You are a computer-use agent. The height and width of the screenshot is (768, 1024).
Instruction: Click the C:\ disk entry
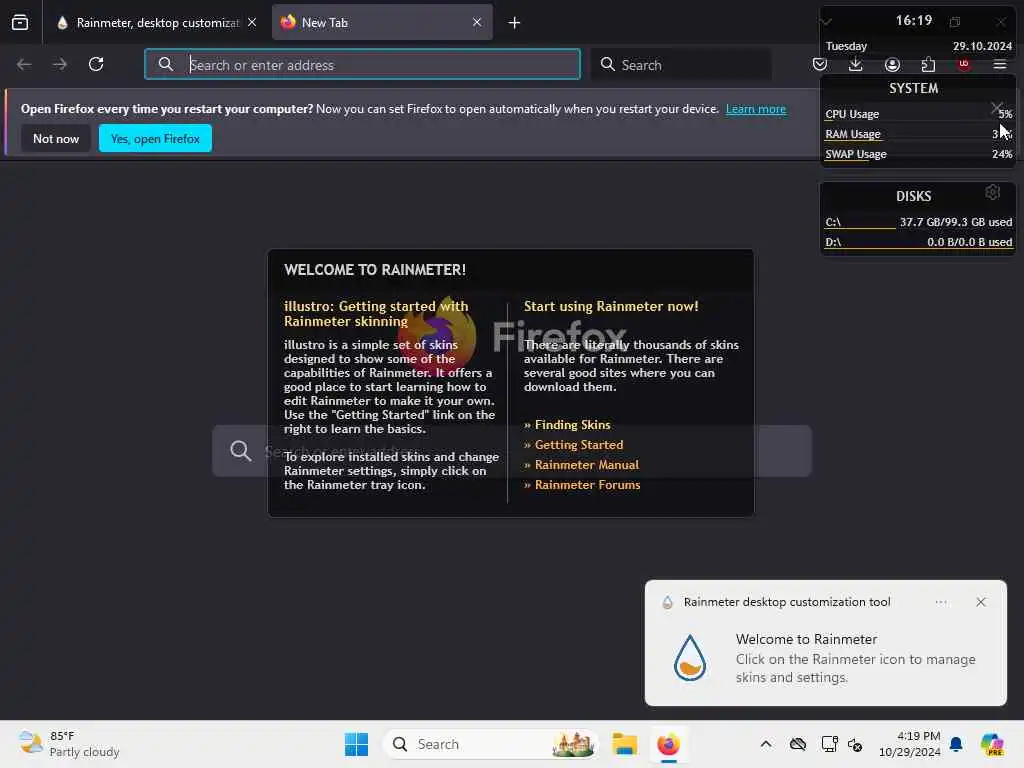pyautogui.click(x=918, y=222)
